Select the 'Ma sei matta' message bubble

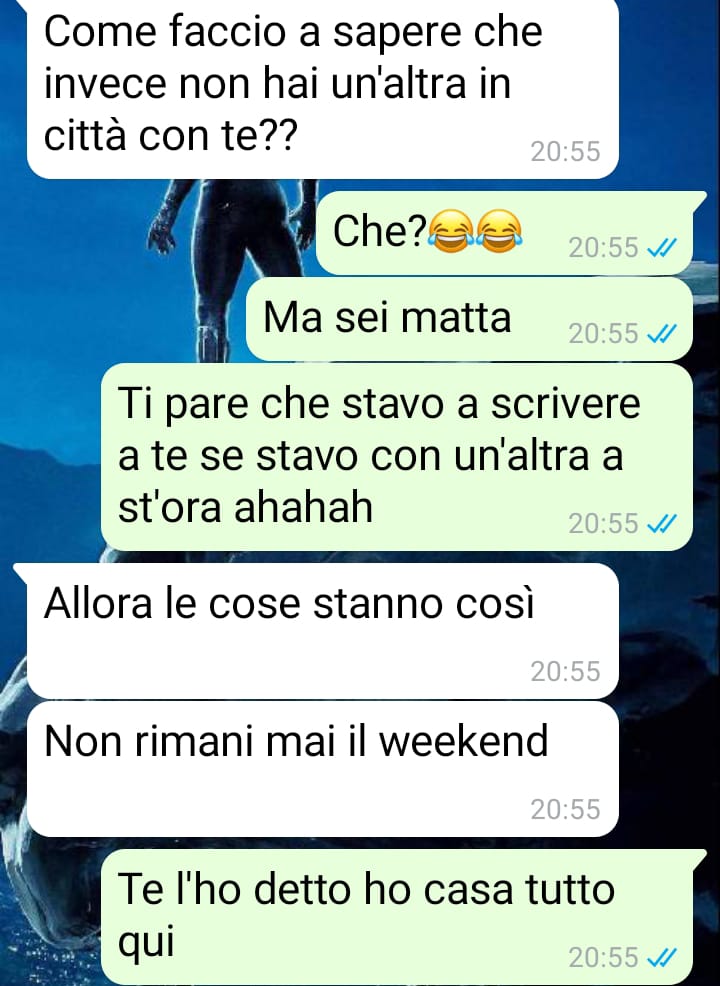[469, 319]
